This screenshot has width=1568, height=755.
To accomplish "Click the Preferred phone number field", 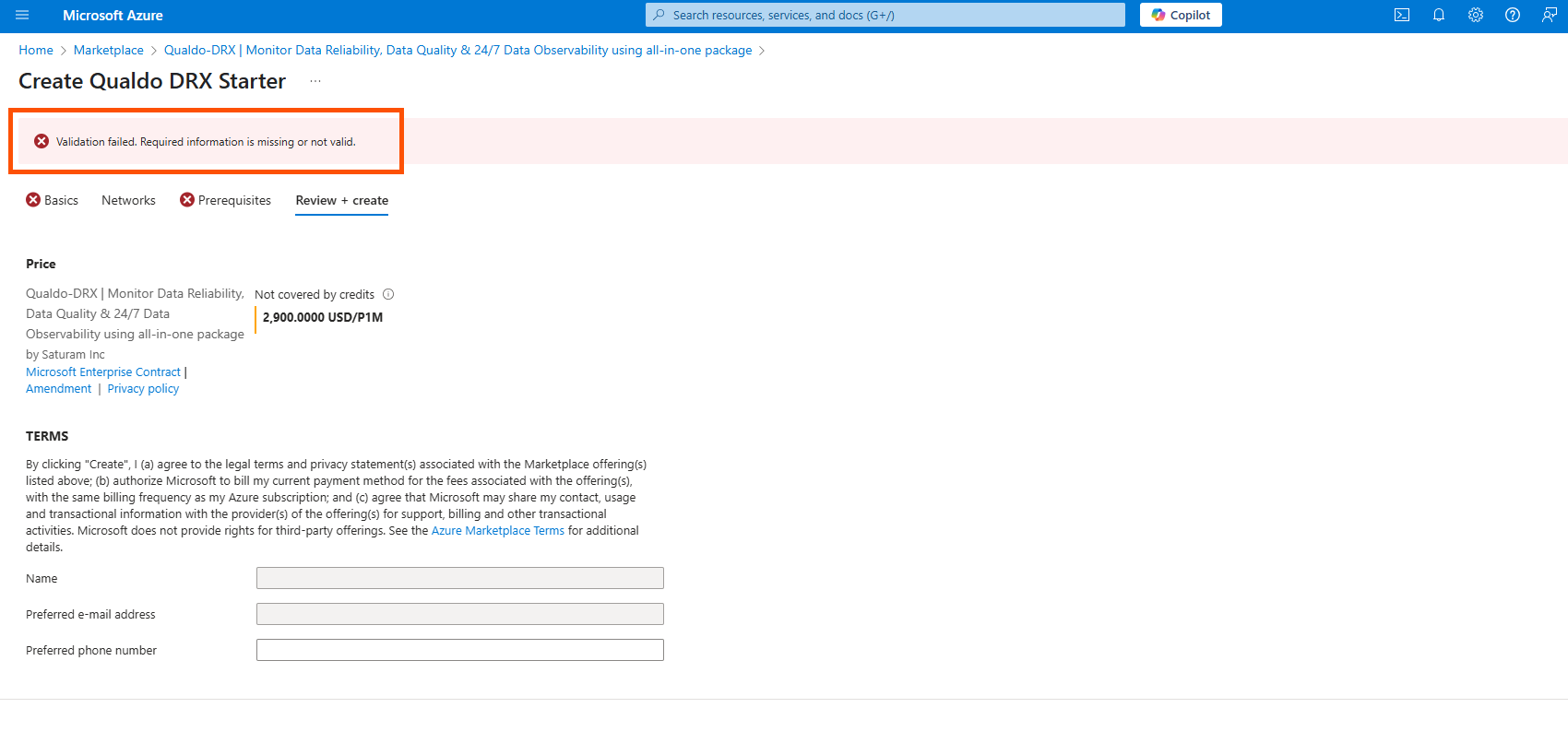I will pos(460,650).
